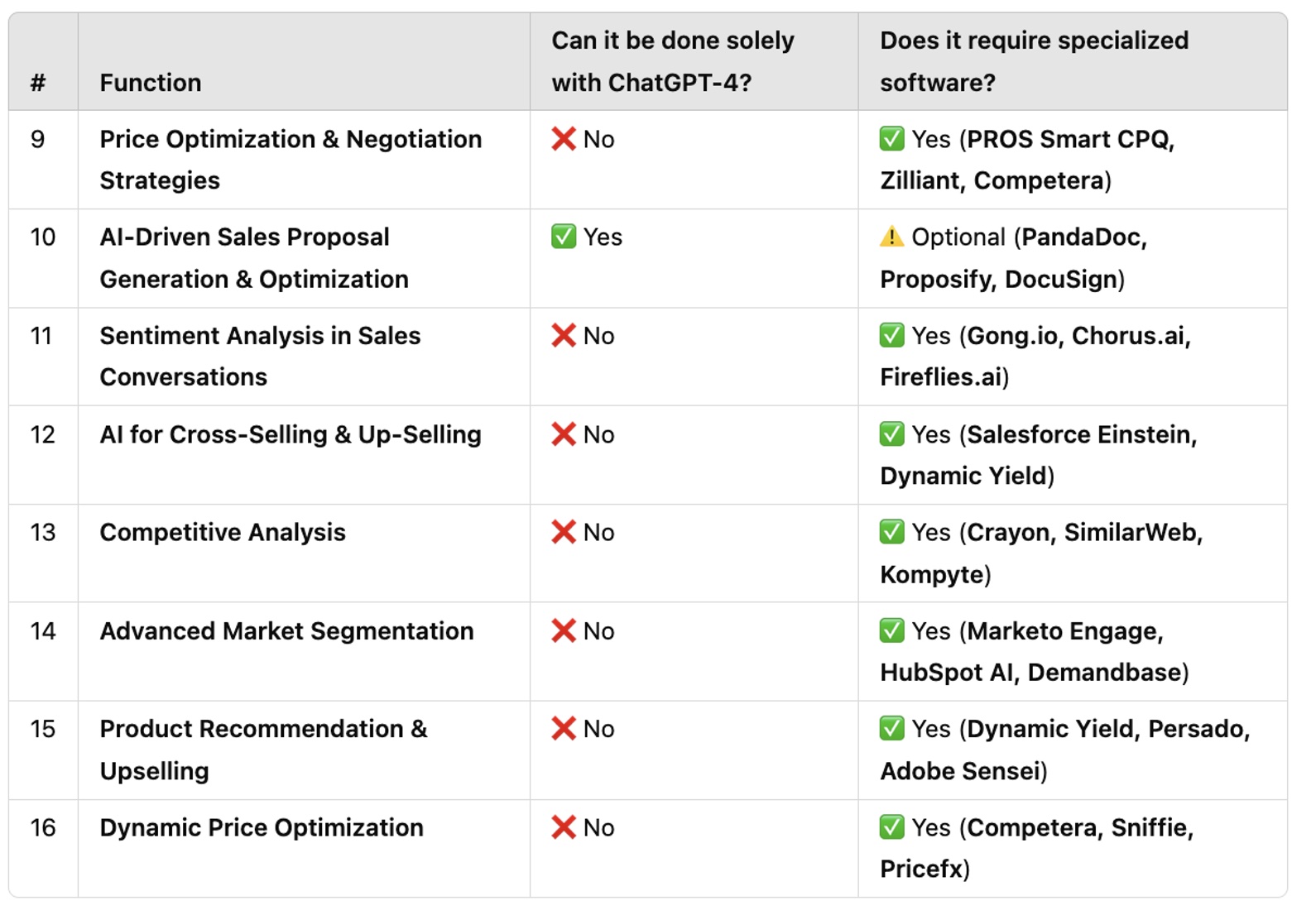Click the red X for Sentiment Analysis row
The height and width of the screenshot is (915, 1316).
(564, 336)
